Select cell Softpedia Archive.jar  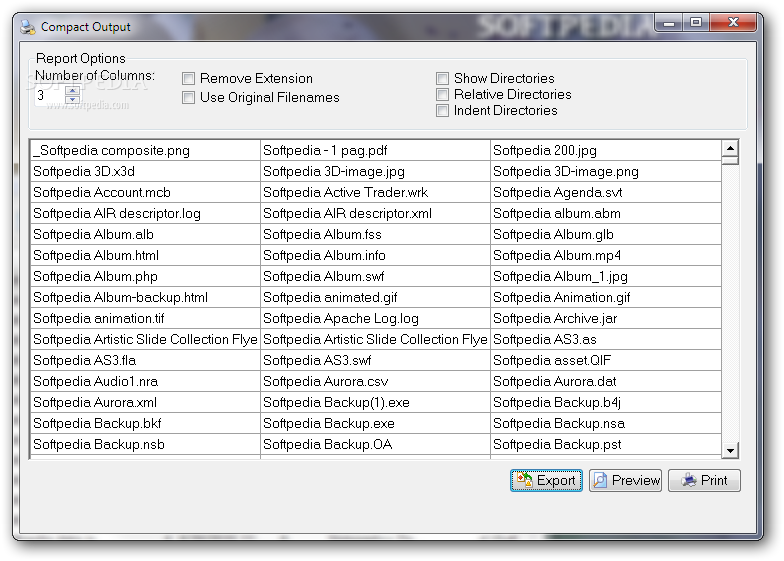point(606,318)
